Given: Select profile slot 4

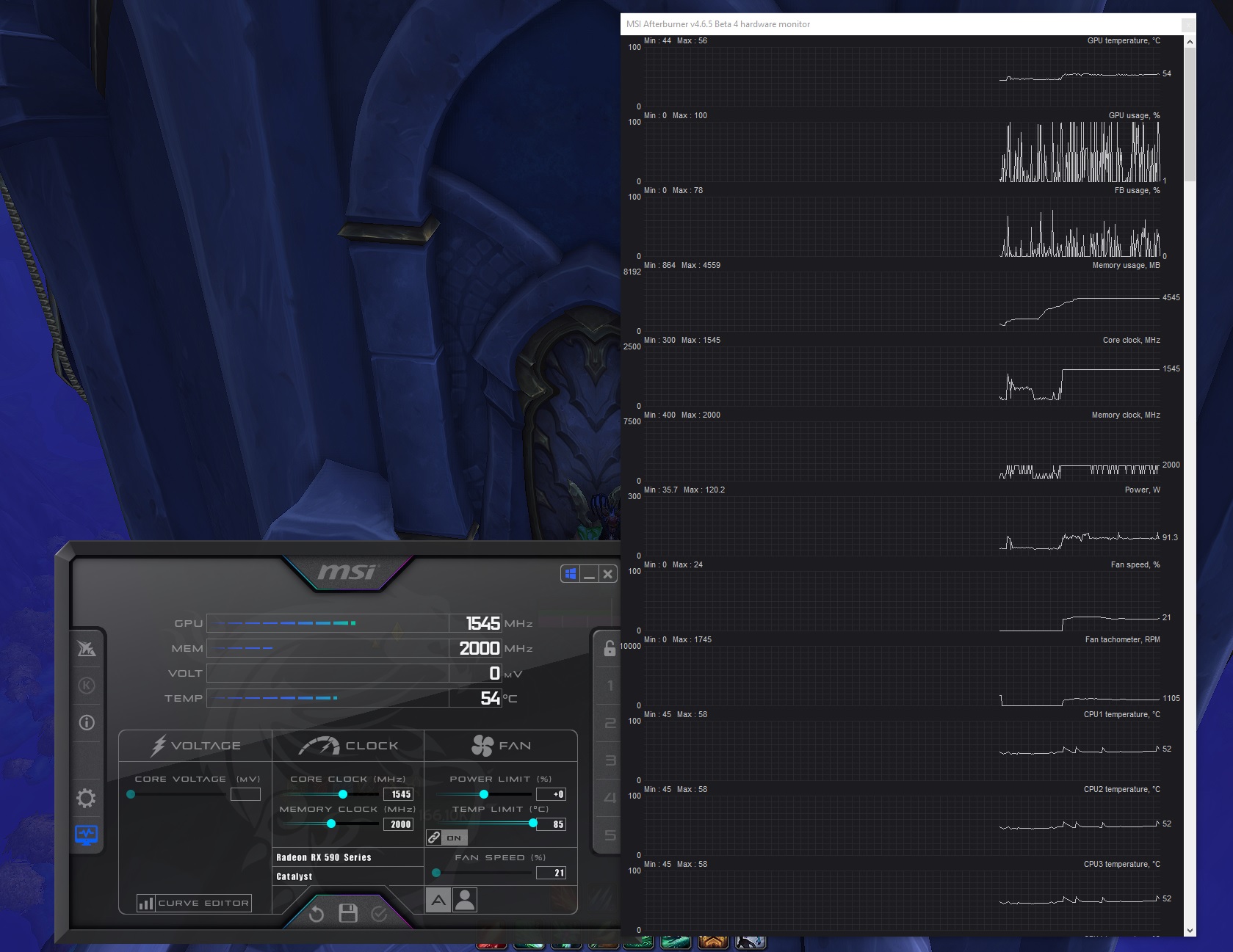Looking at the screenshot, I should click(610, 798).
